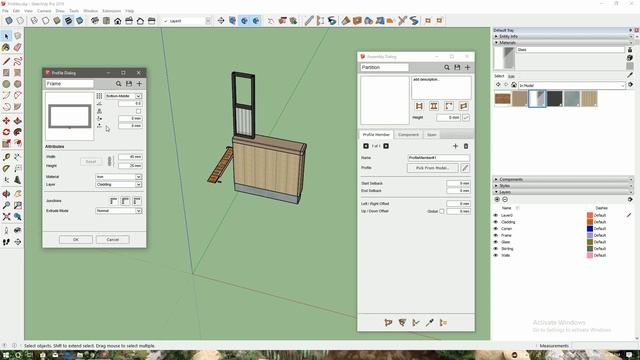Open the Extrude Mode dropdown

(118, 211)
